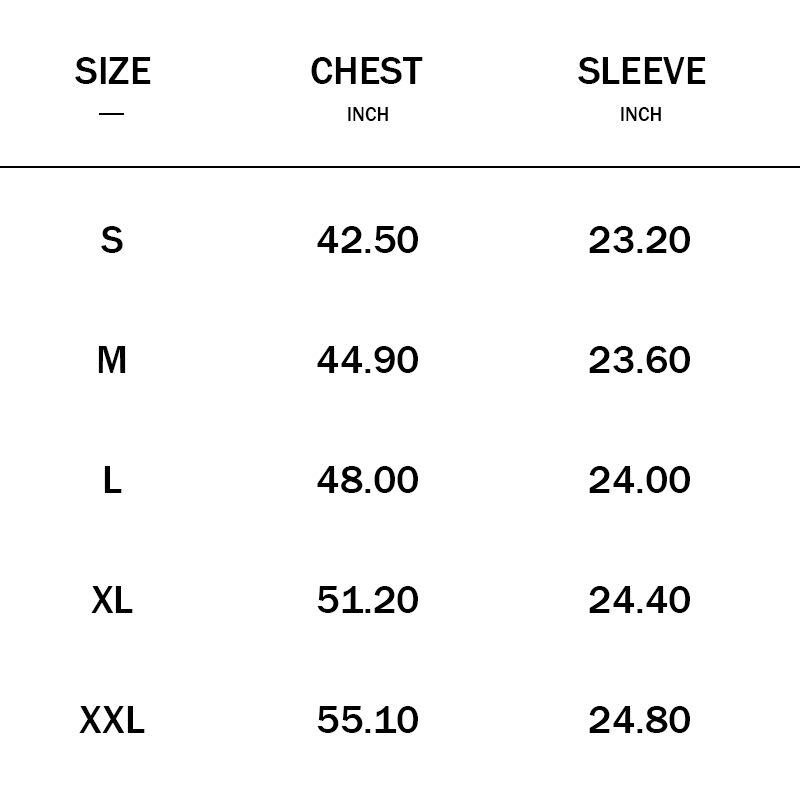This screenshot has width=800, height=800.
Task: Click chest value 42.50
Action: click(367, 240)
